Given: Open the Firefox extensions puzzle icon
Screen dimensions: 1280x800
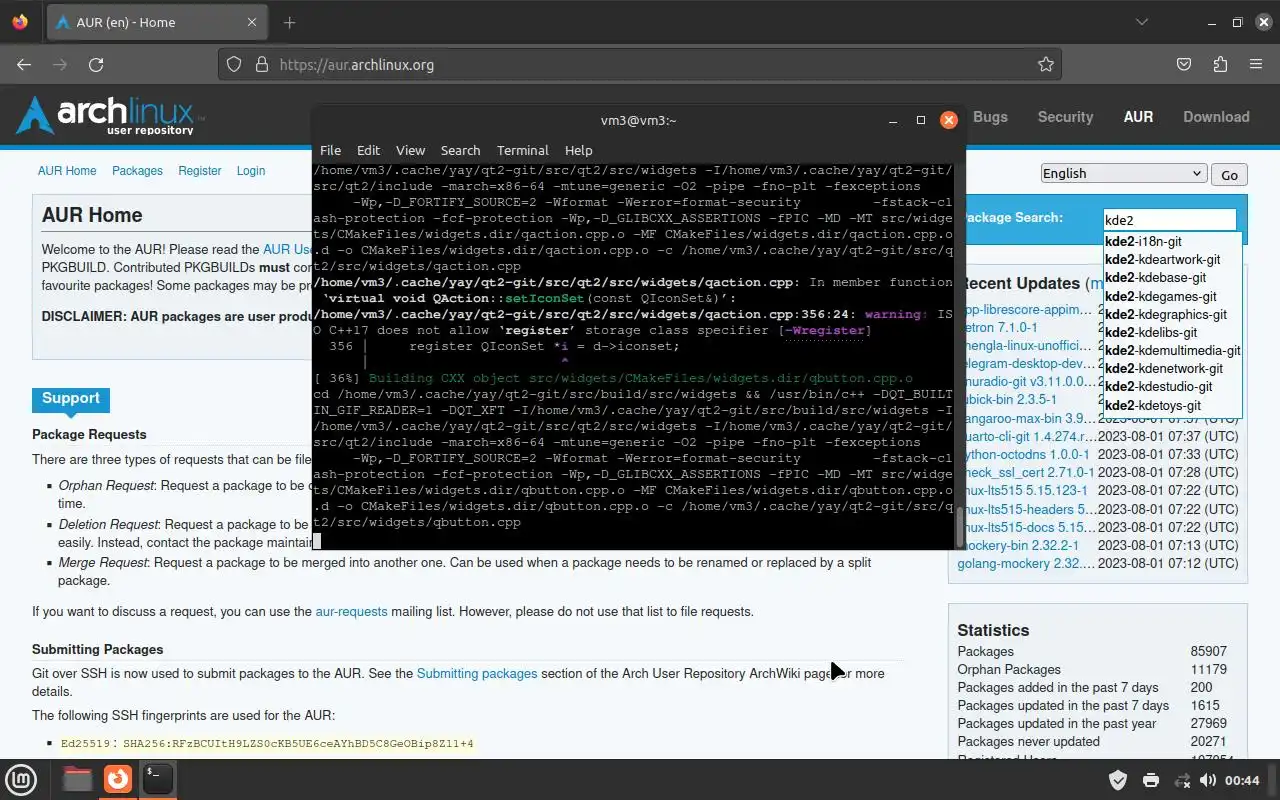Looking at the screenshot, I should tap(1220, 64).
